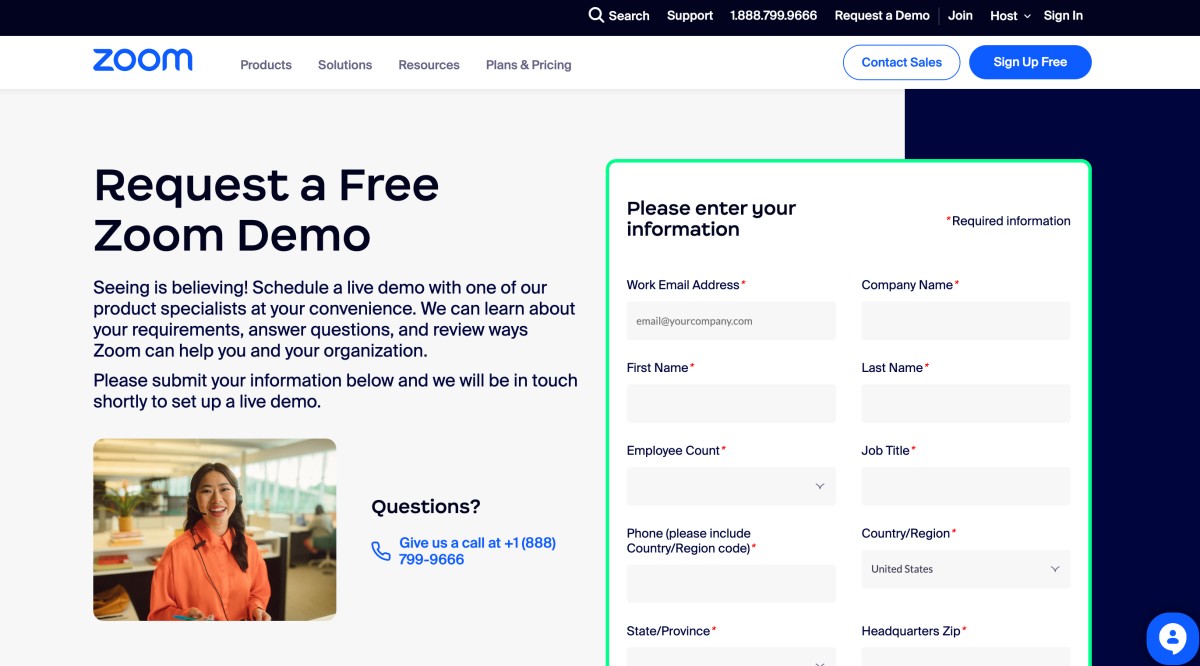Image resolution: width=1200 pixels, height=666 pixels.
Task: Open the Country/Region dropdown
Action: tap(965, 569)
